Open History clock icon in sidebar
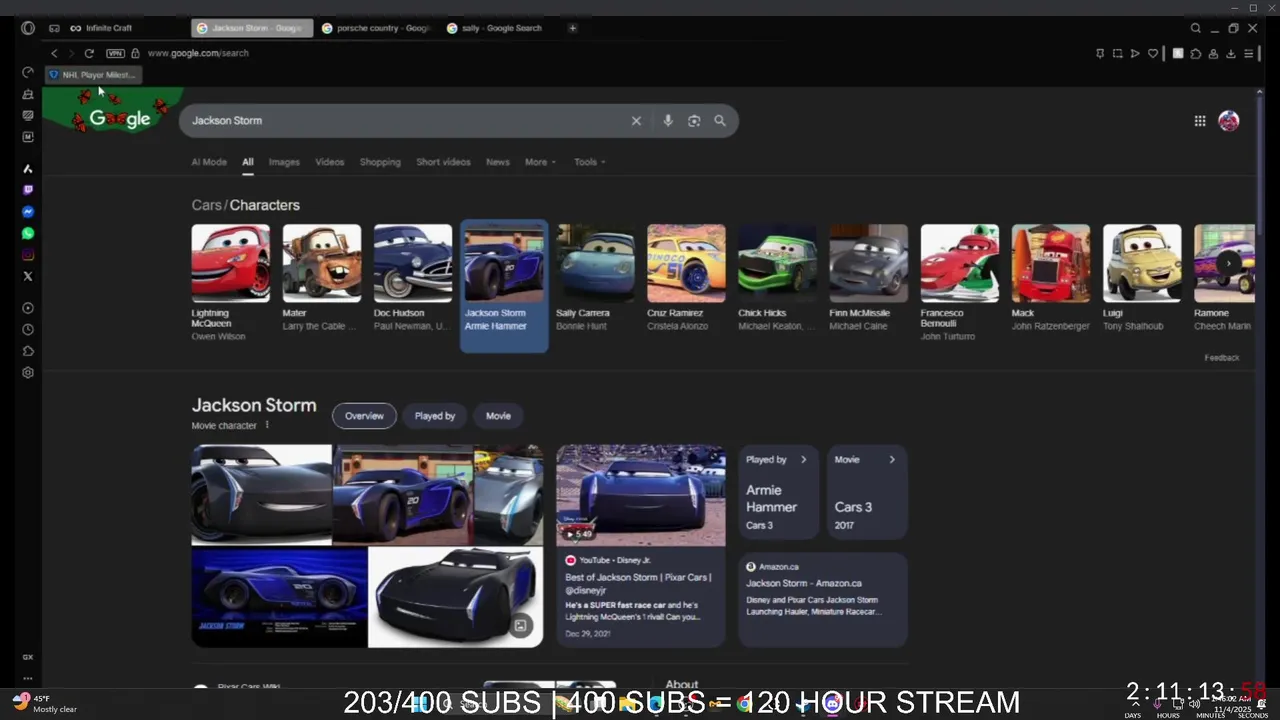1280x720 pixels. pyautogui.click(x=28, y=329)
